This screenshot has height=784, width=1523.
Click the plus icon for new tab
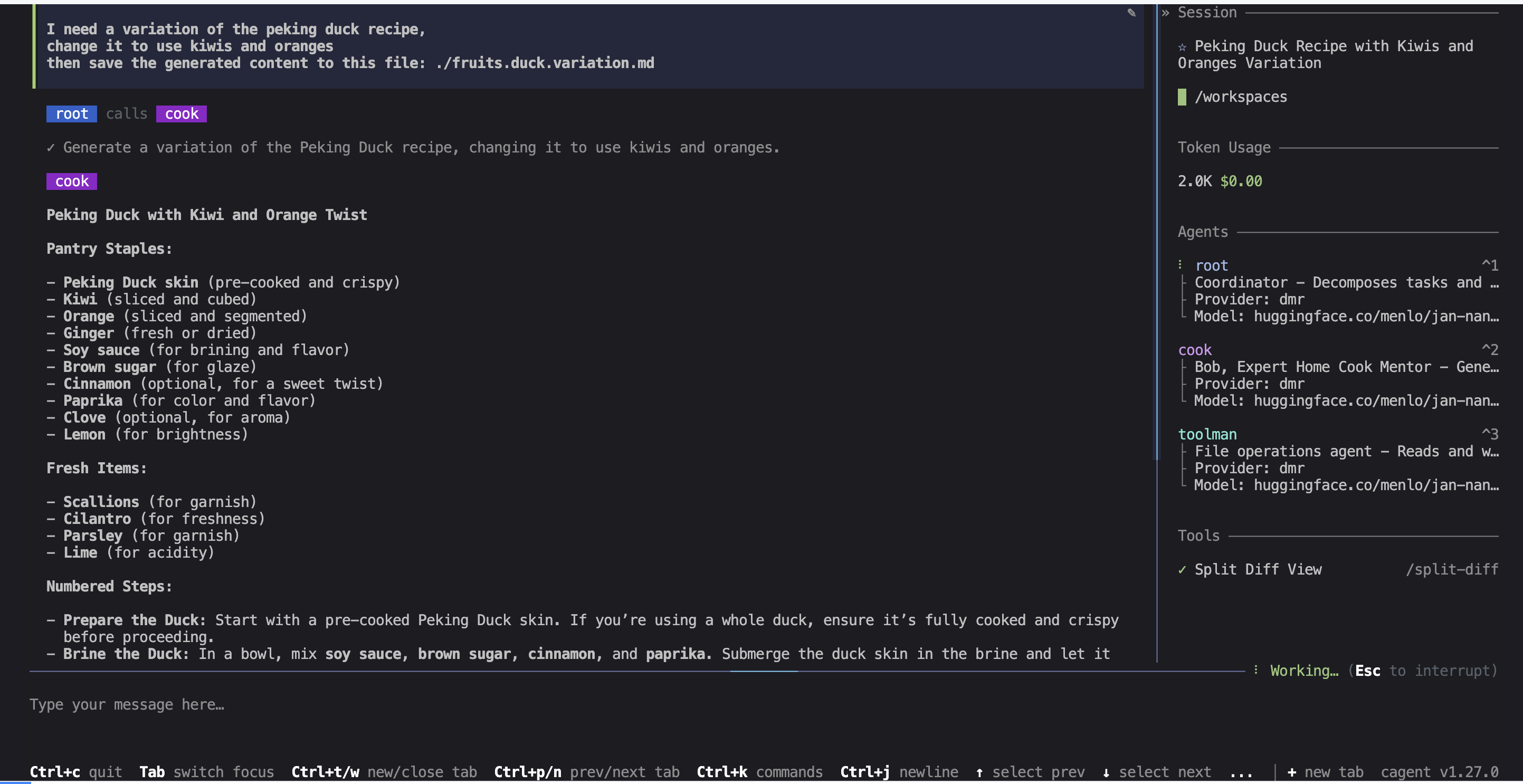coord(1292,771)
